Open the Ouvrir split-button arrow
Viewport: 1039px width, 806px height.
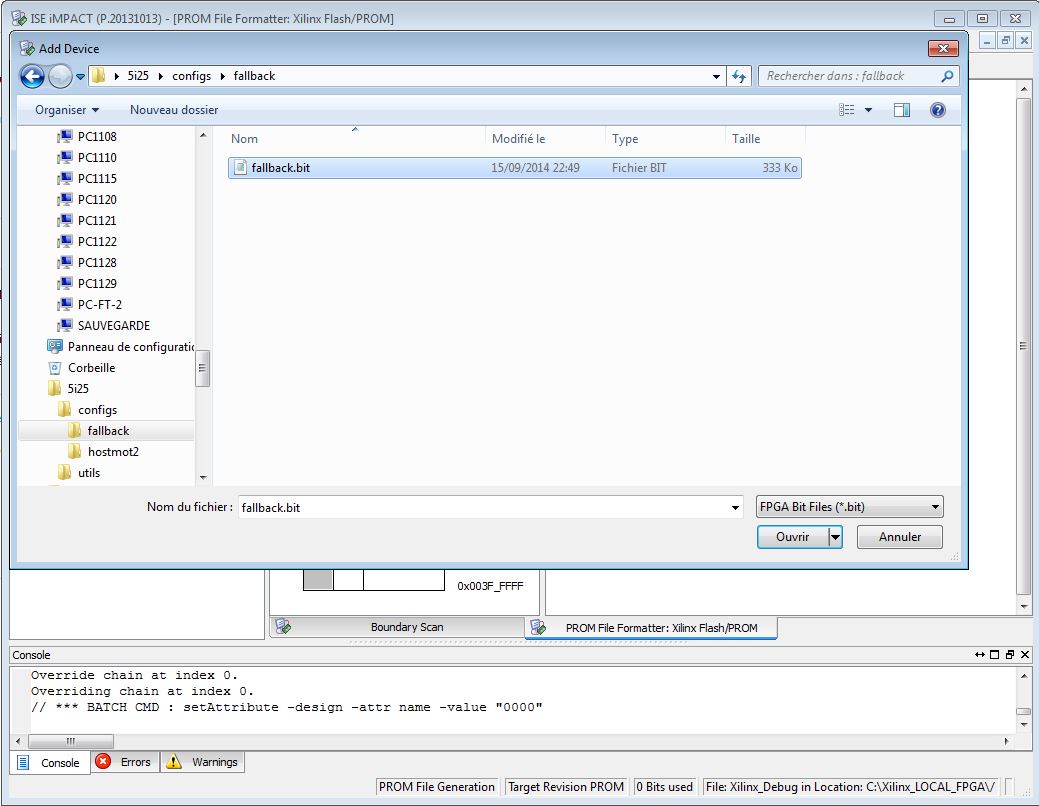tap(836, 537)
